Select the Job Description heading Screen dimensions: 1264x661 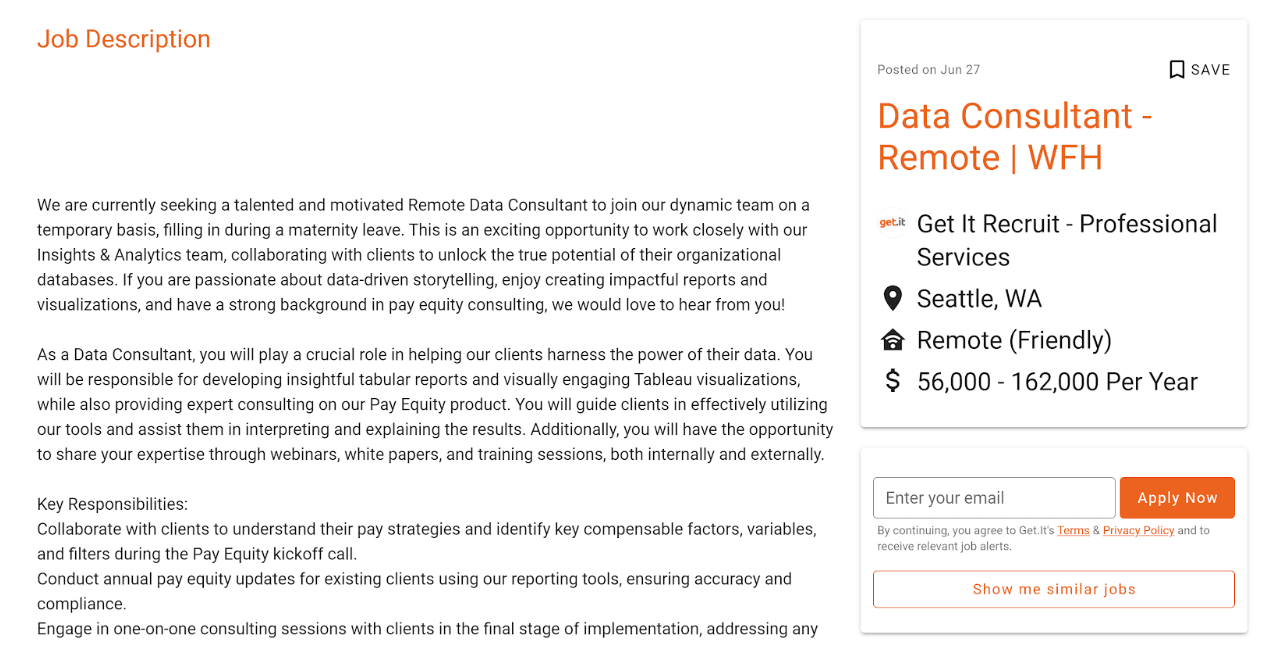pyautogui.click(x=123, y=39)
